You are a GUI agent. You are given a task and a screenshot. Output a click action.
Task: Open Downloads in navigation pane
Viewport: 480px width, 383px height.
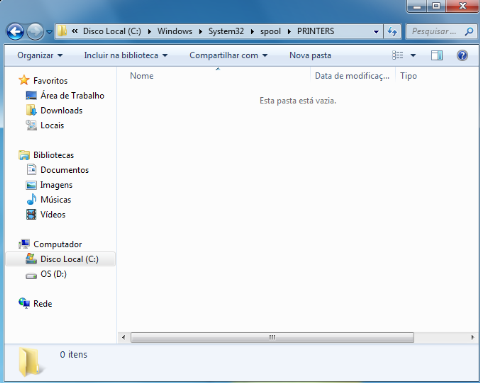pyautogui.click(x=61, y=111)
